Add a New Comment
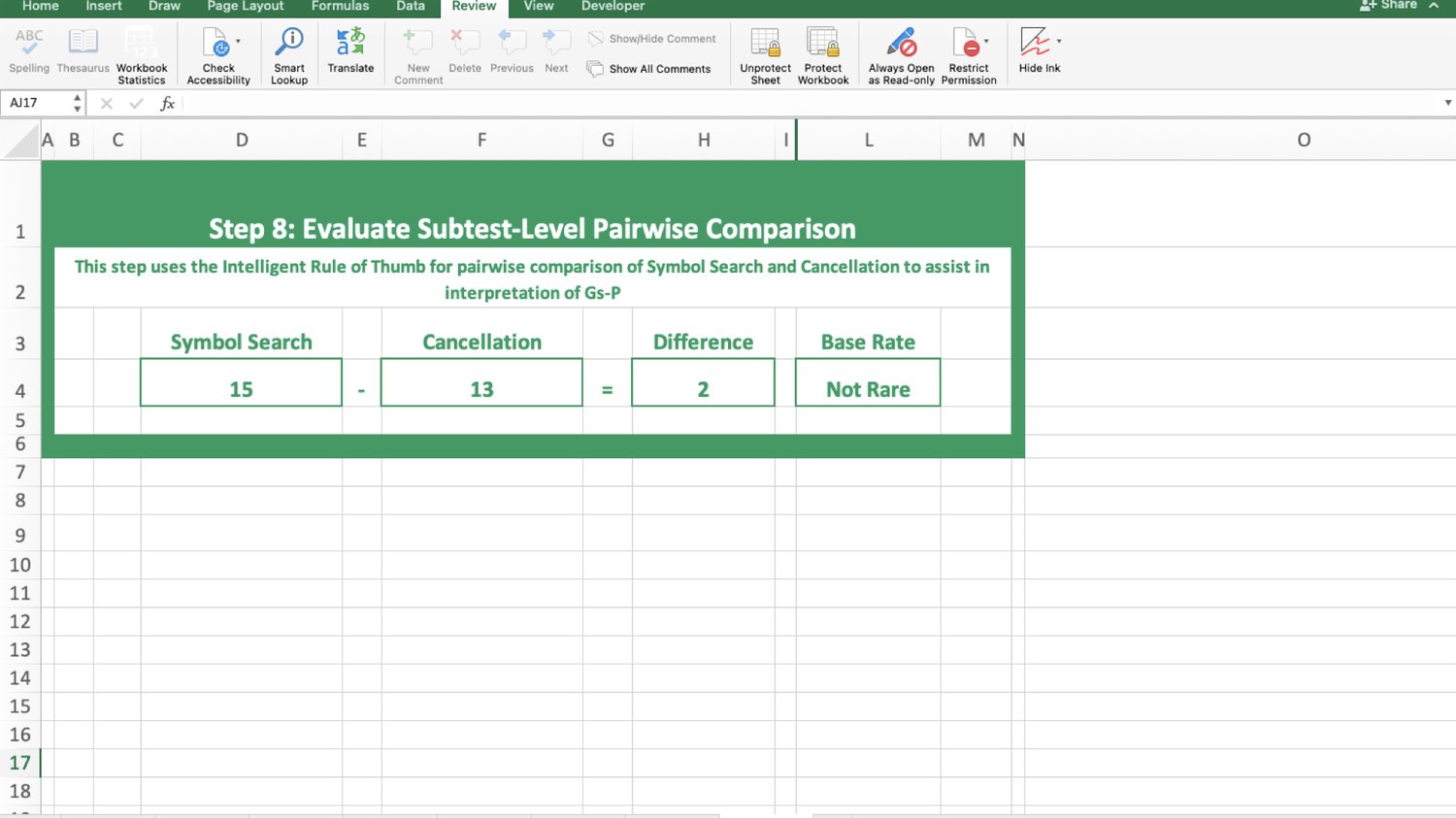1456x818 pixels. click(418, 56)
